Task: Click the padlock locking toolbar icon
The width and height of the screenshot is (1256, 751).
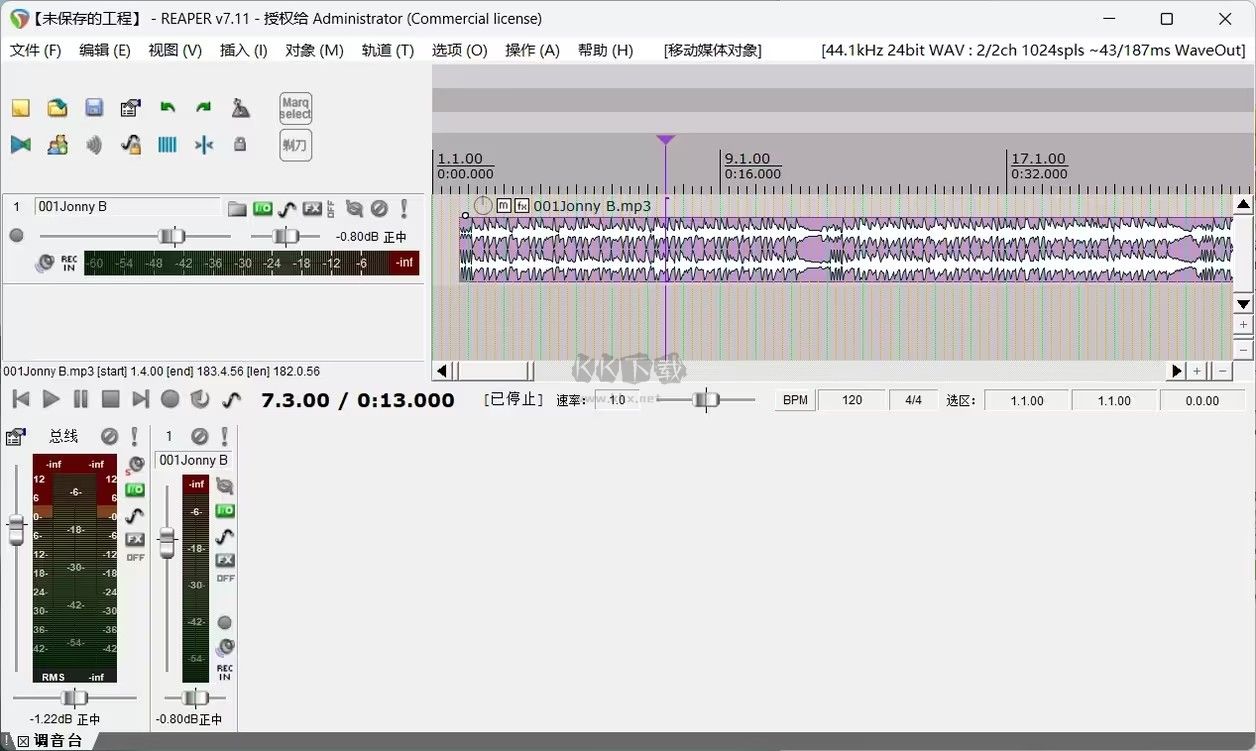Action: pos(240,145)
